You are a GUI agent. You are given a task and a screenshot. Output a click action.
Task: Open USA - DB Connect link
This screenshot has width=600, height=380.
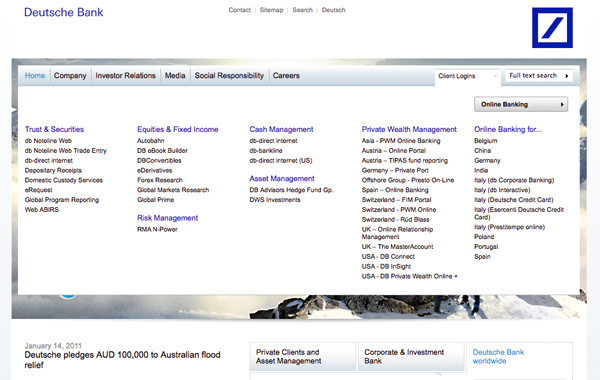[x=388, y=257]
